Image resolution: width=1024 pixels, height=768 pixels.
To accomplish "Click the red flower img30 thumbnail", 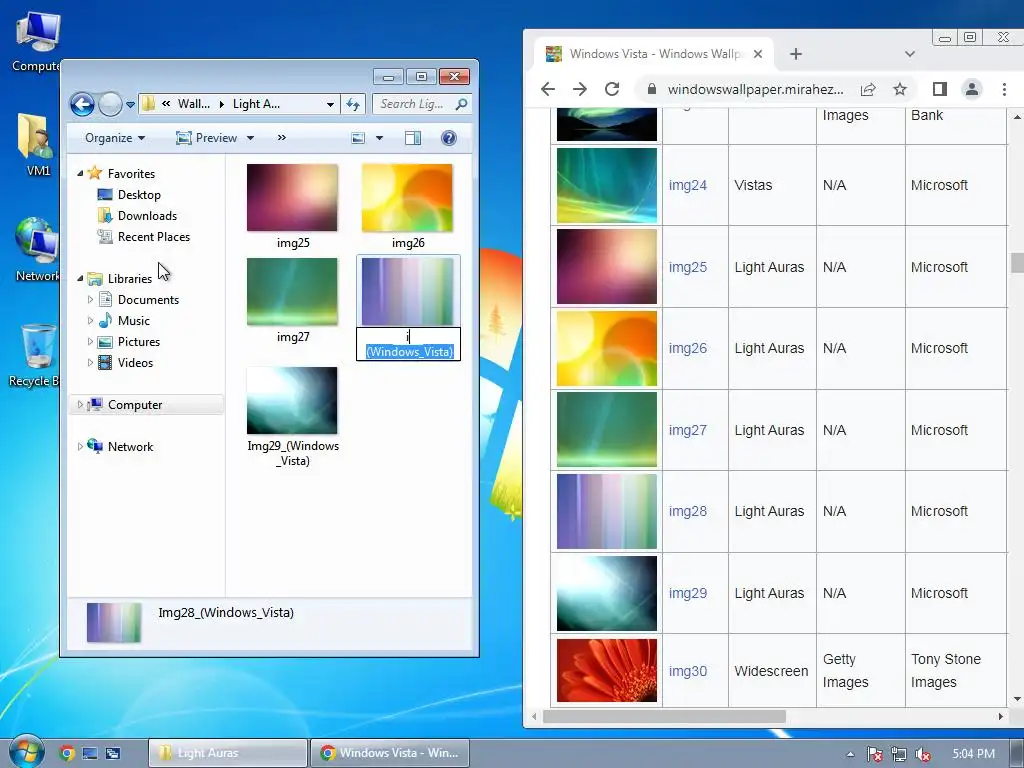I will [x=607, y=671].
